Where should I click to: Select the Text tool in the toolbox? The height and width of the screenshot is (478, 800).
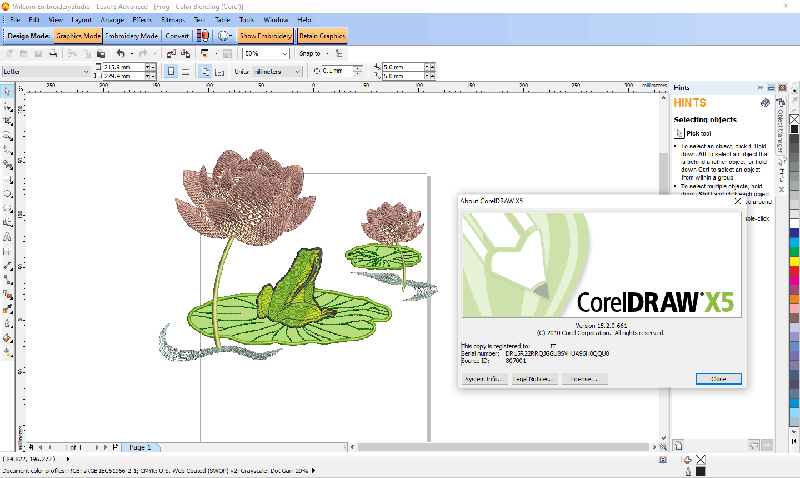7,237
